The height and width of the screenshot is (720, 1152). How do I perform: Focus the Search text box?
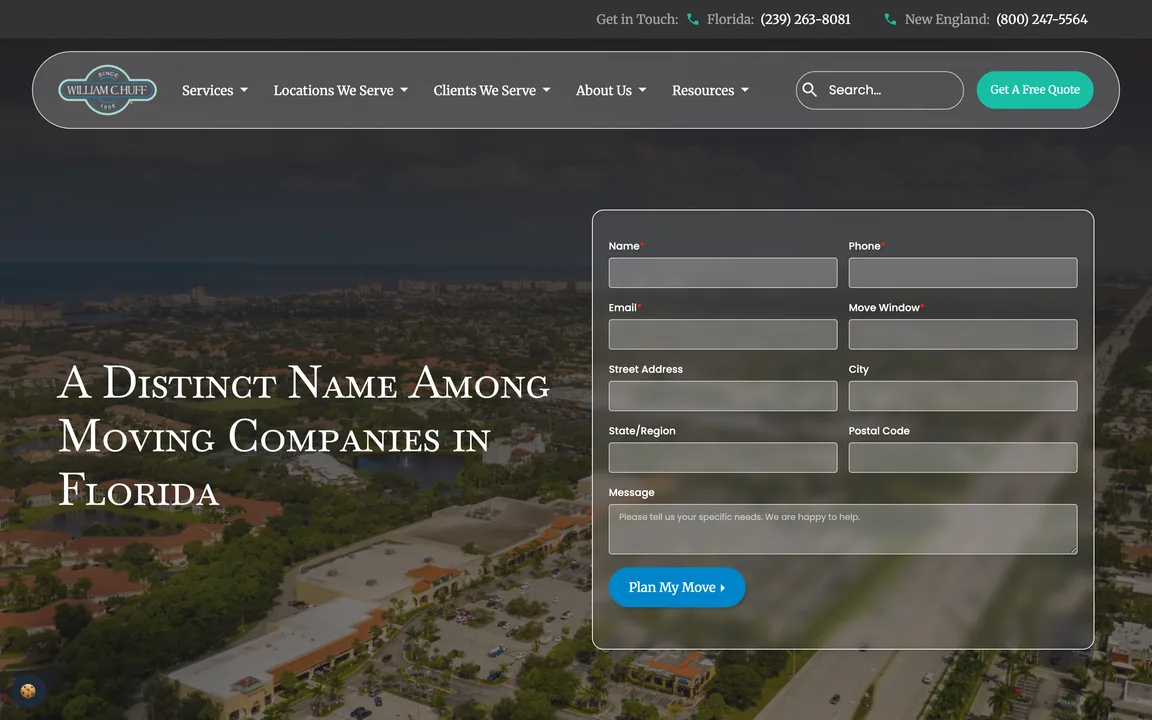coord(879,90)
